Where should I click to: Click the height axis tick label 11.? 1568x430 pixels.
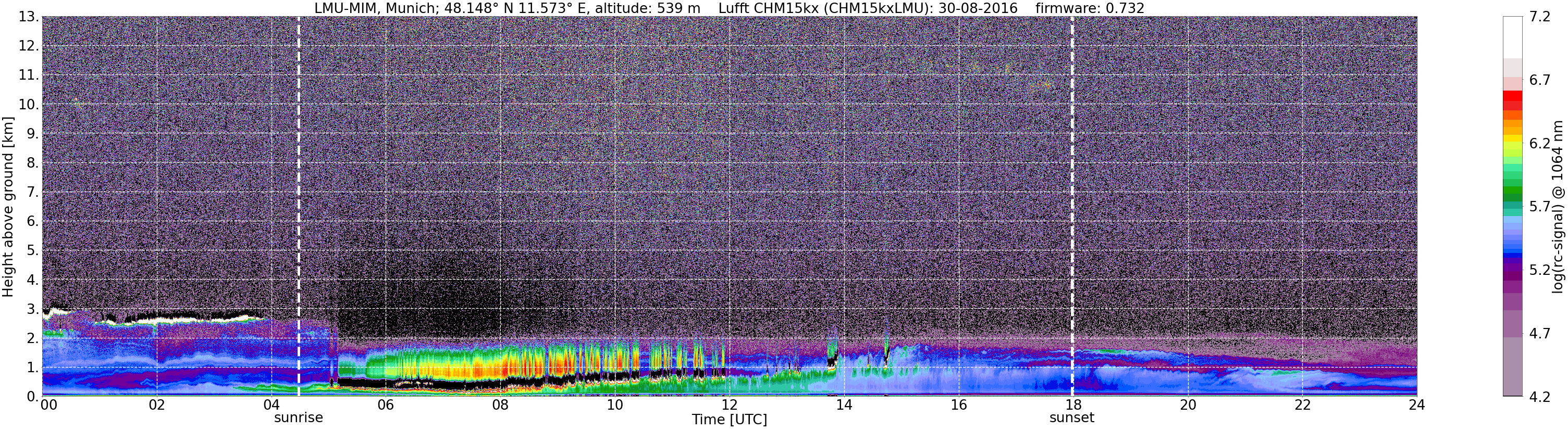coord(29,75)
